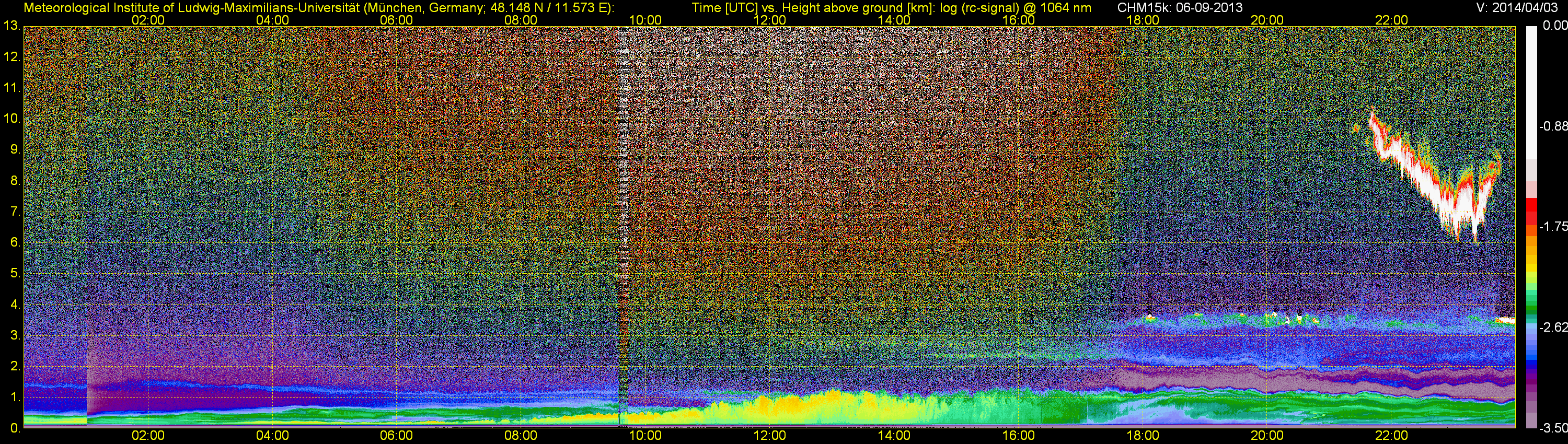Viewport: 1568px width, 444px height.
Task: Click the 18:00 label on top time axis
Action: (x=1143, y=20)
